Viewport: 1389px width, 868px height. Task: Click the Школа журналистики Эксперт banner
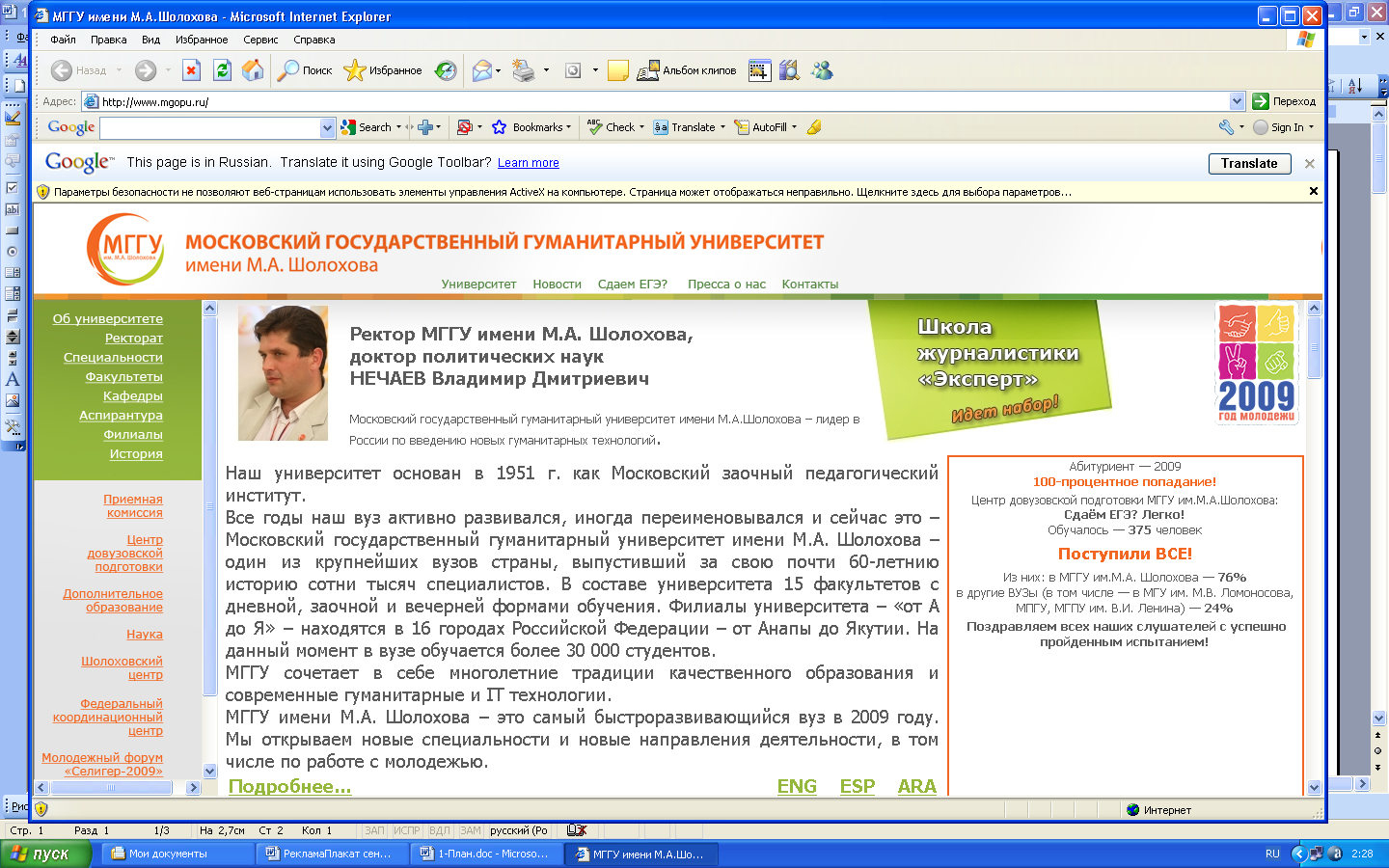pyautogui.click(x=991, y=369)
